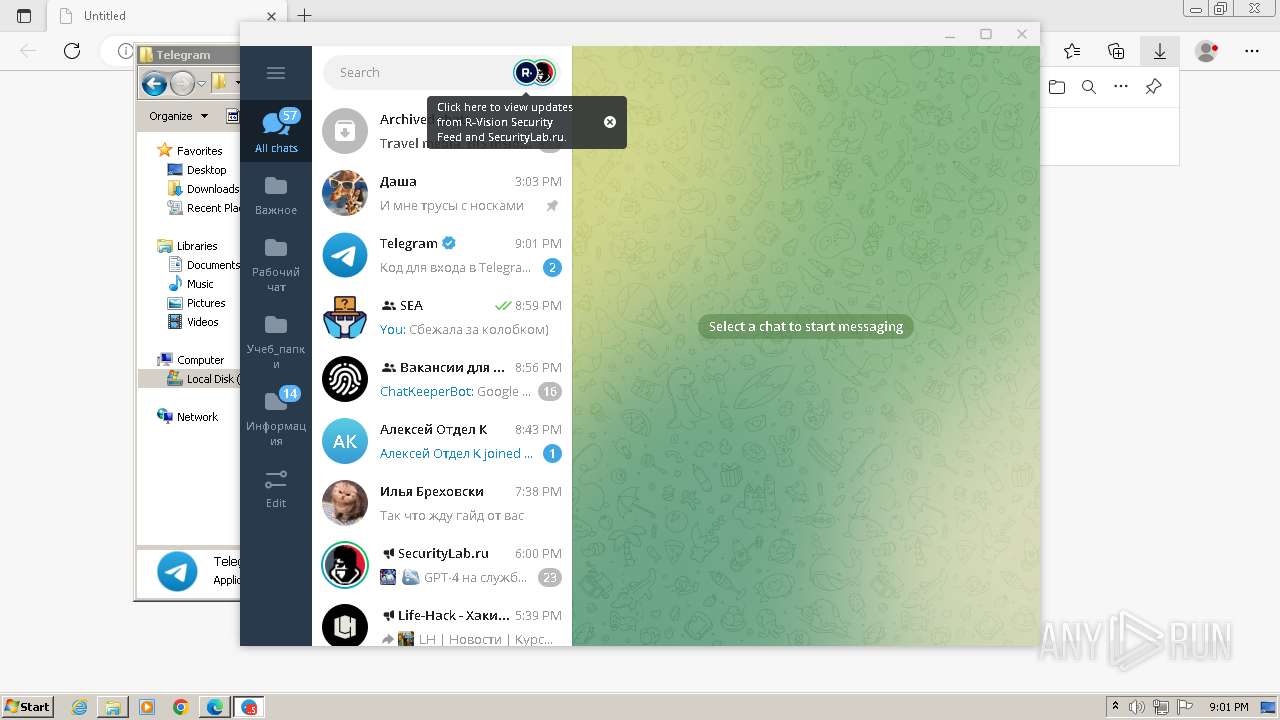This screenshot has height=720, width=1280.
Task: Open Chrome from the taskbar
Action: pos(180,707)
